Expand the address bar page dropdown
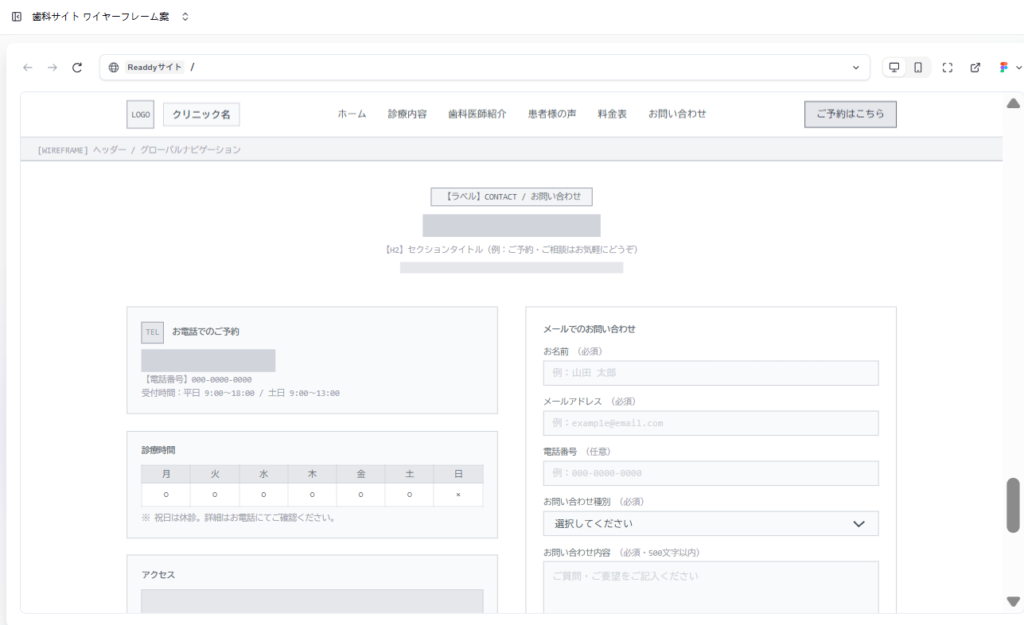Screen dimensions: 1024x625 click(x=855, y=67)
